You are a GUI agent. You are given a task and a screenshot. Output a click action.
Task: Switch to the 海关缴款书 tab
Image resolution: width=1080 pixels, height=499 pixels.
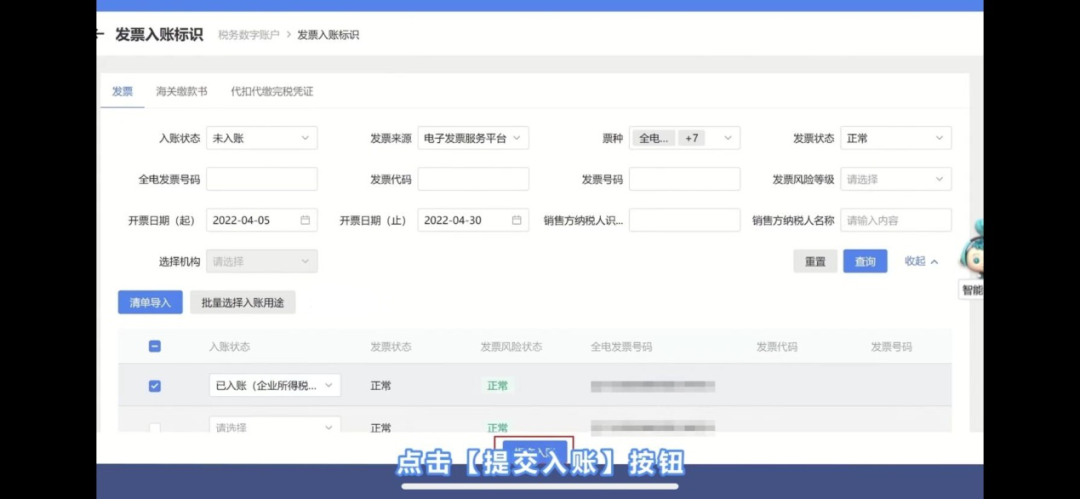click(181, 91)
